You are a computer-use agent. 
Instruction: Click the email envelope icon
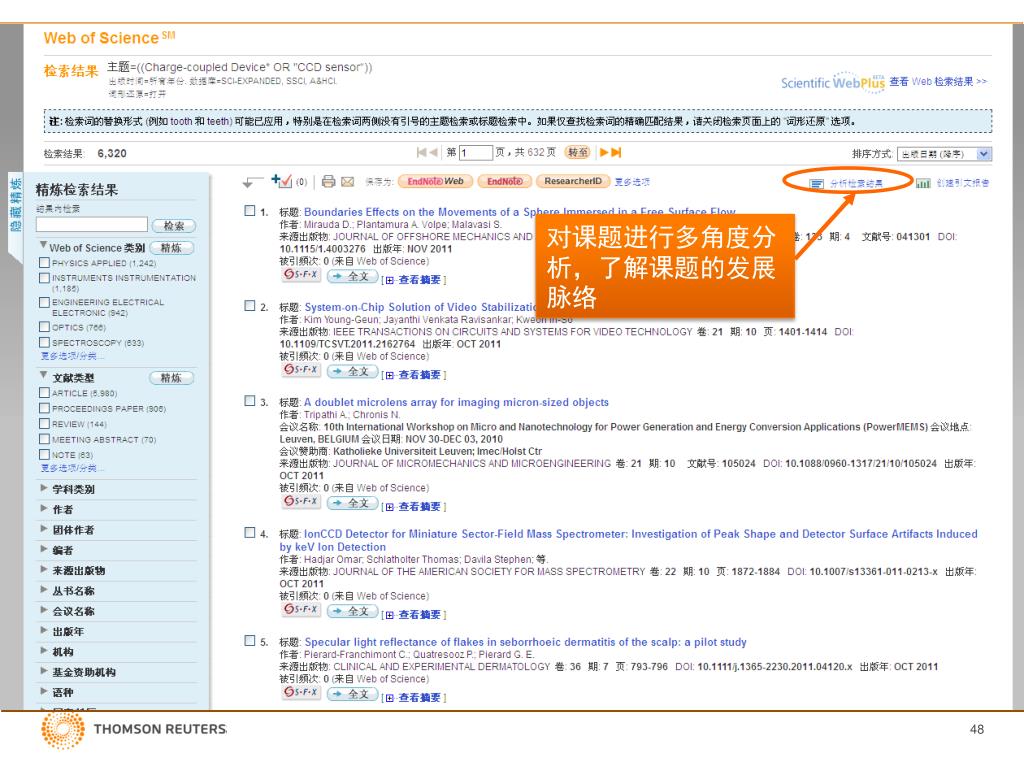coord(347,182)
